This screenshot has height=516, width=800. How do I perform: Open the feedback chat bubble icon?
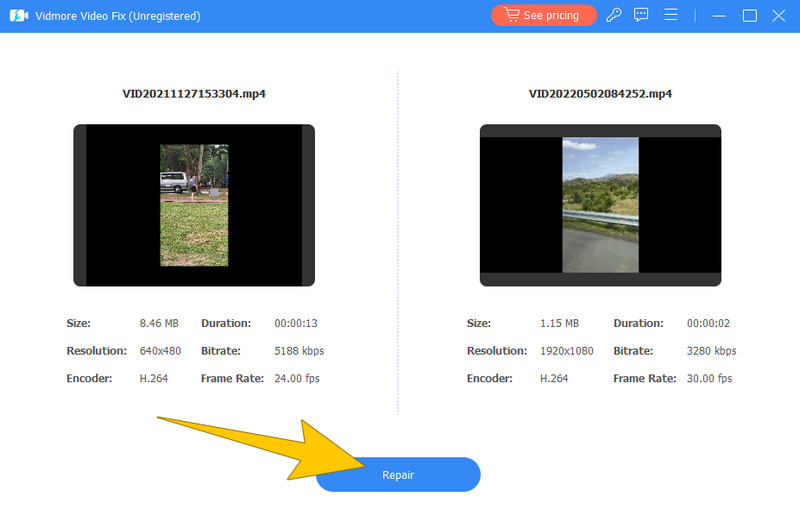641,15
